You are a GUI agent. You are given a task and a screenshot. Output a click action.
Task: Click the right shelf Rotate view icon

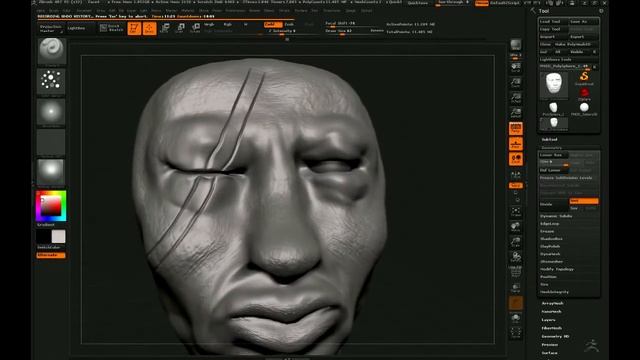click(516, 257)
